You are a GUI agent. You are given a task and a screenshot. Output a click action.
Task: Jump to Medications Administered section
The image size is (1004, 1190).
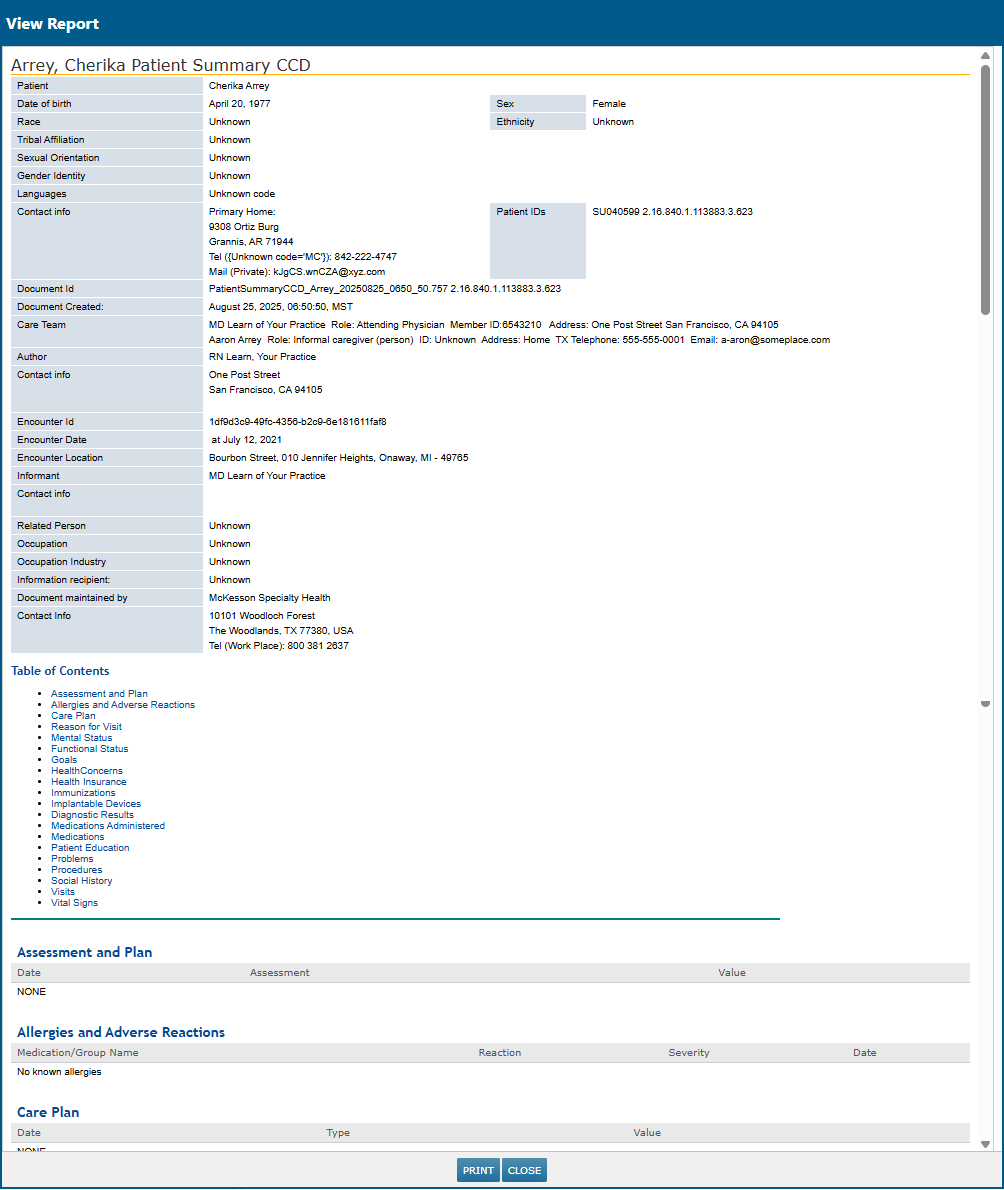[108, 825]
